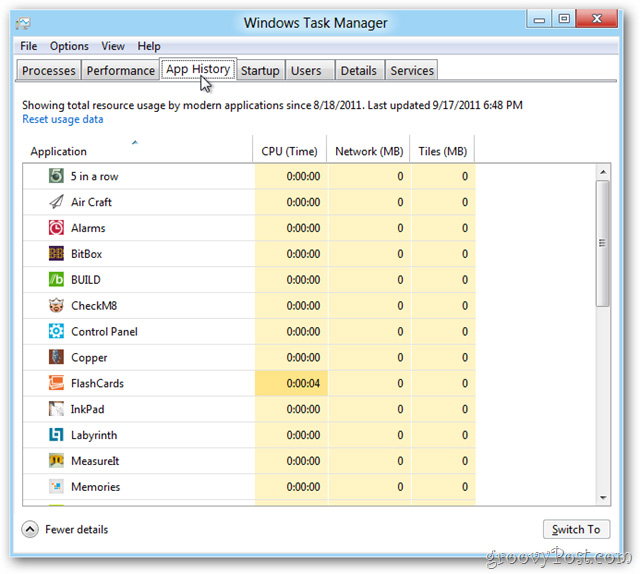Select the Control Panel app name
Screen dimensions: 640x574
[104, 331]
